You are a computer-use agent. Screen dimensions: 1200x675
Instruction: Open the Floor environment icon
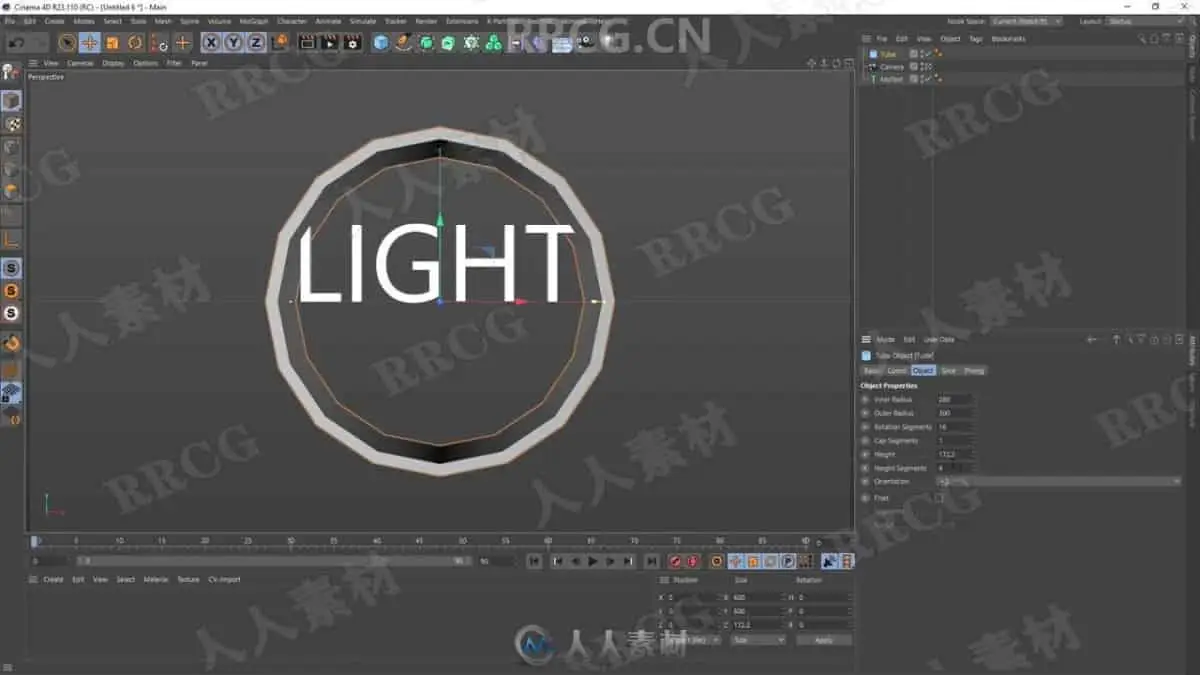pyautogui.click(x=562, y=42)
